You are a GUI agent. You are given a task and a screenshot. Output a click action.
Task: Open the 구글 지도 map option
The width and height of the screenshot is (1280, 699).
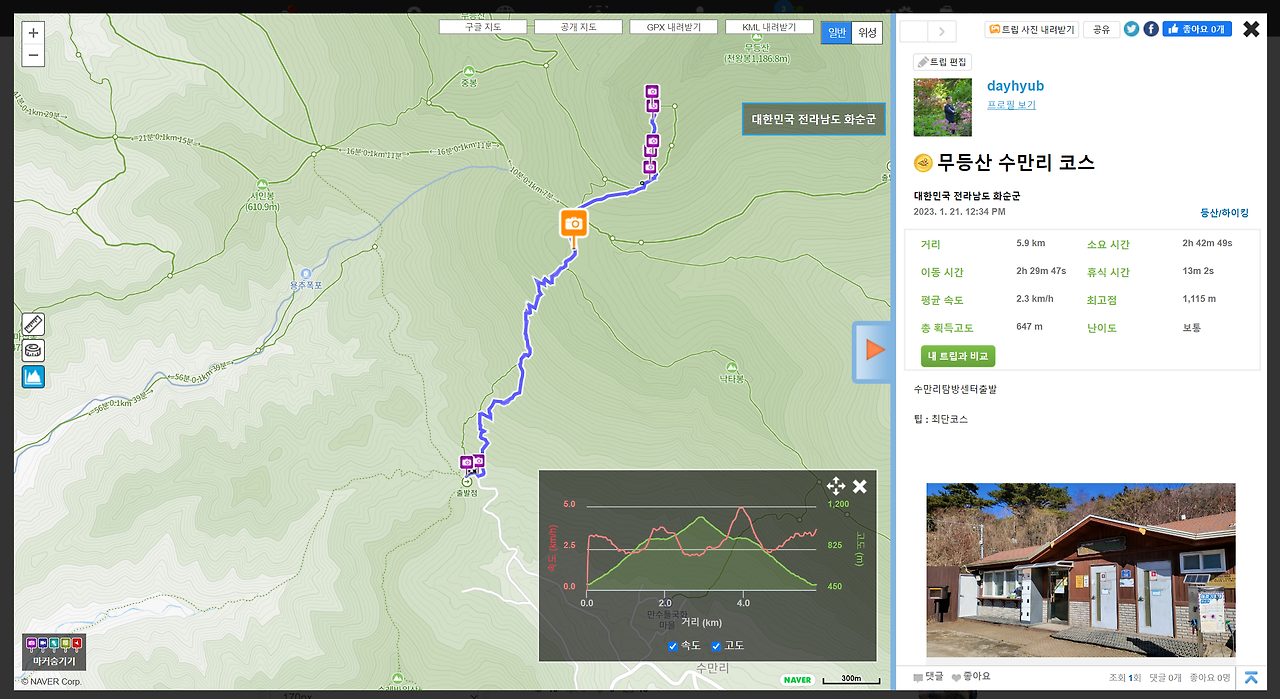(x=484, y=27)
